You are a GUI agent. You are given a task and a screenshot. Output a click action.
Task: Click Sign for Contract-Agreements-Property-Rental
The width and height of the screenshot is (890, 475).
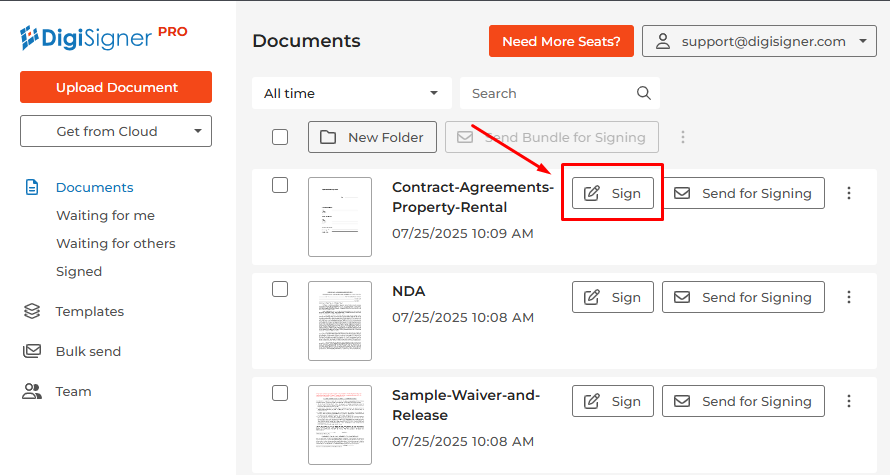click(613, 193)
